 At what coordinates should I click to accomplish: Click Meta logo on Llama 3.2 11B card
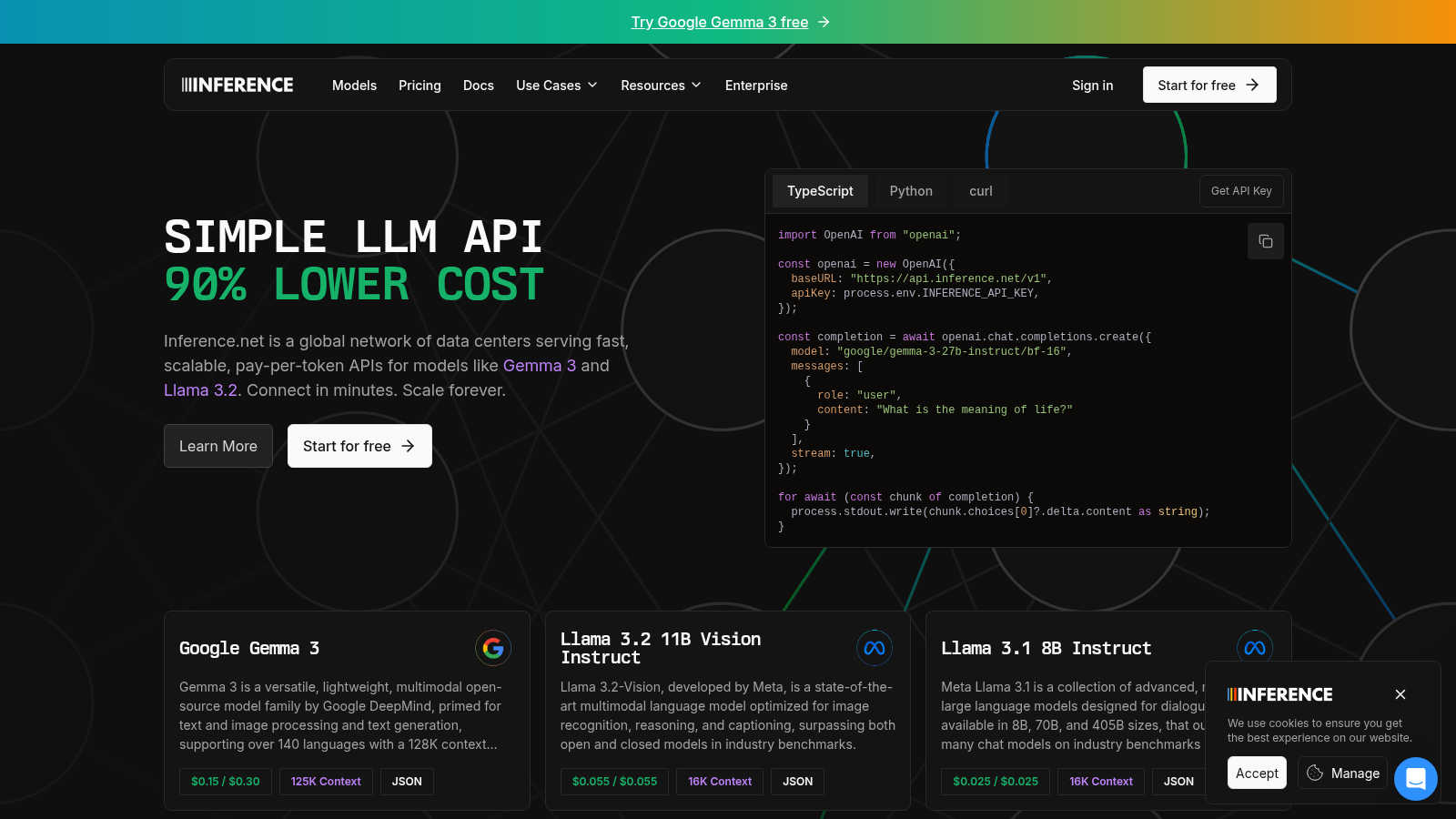[875, 648]
